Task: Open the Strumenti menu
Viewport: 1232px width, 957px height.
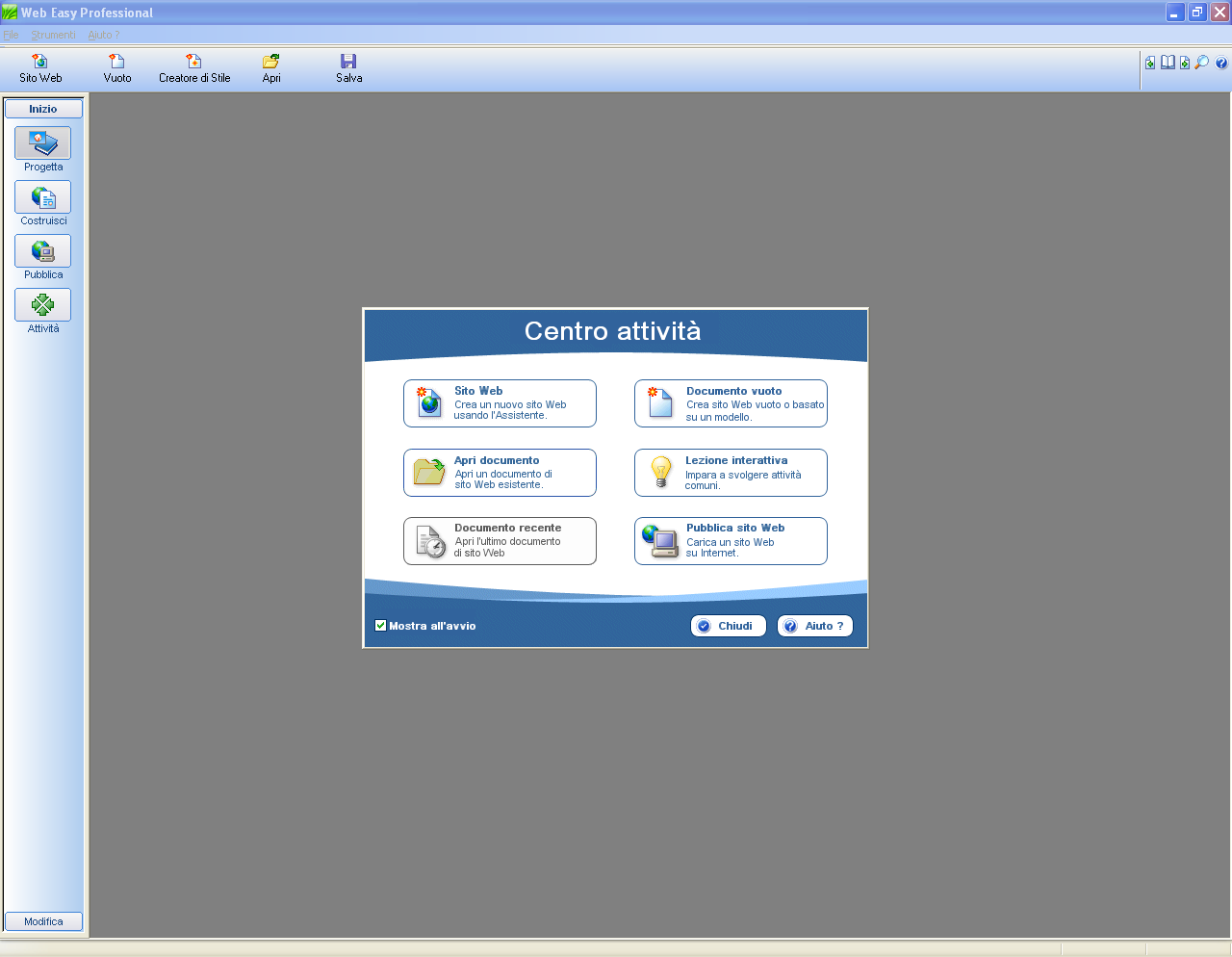Action: pyautogui.click(x=53, y=35)
